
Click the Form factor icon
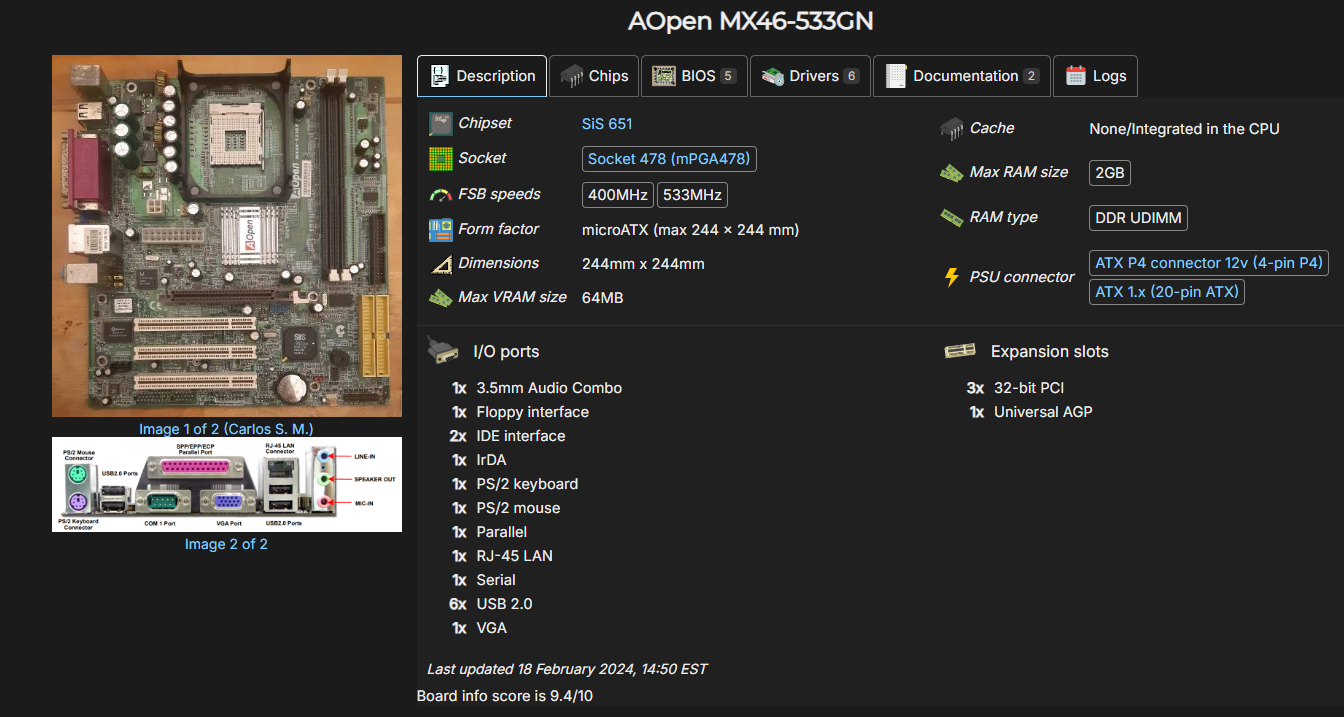440,229
